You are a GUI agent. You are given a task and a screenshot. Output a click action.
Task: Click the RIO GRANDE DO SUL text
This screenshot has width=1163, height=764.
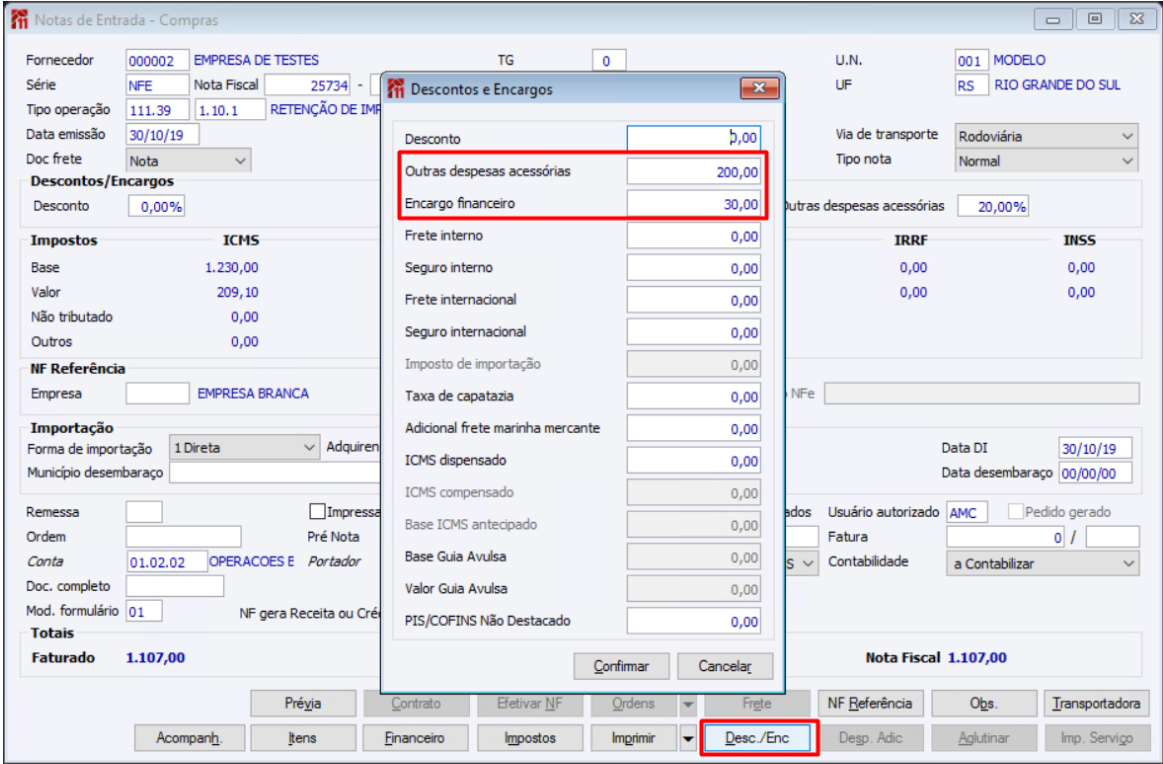pyautogui.click(x=1058, y=85)
